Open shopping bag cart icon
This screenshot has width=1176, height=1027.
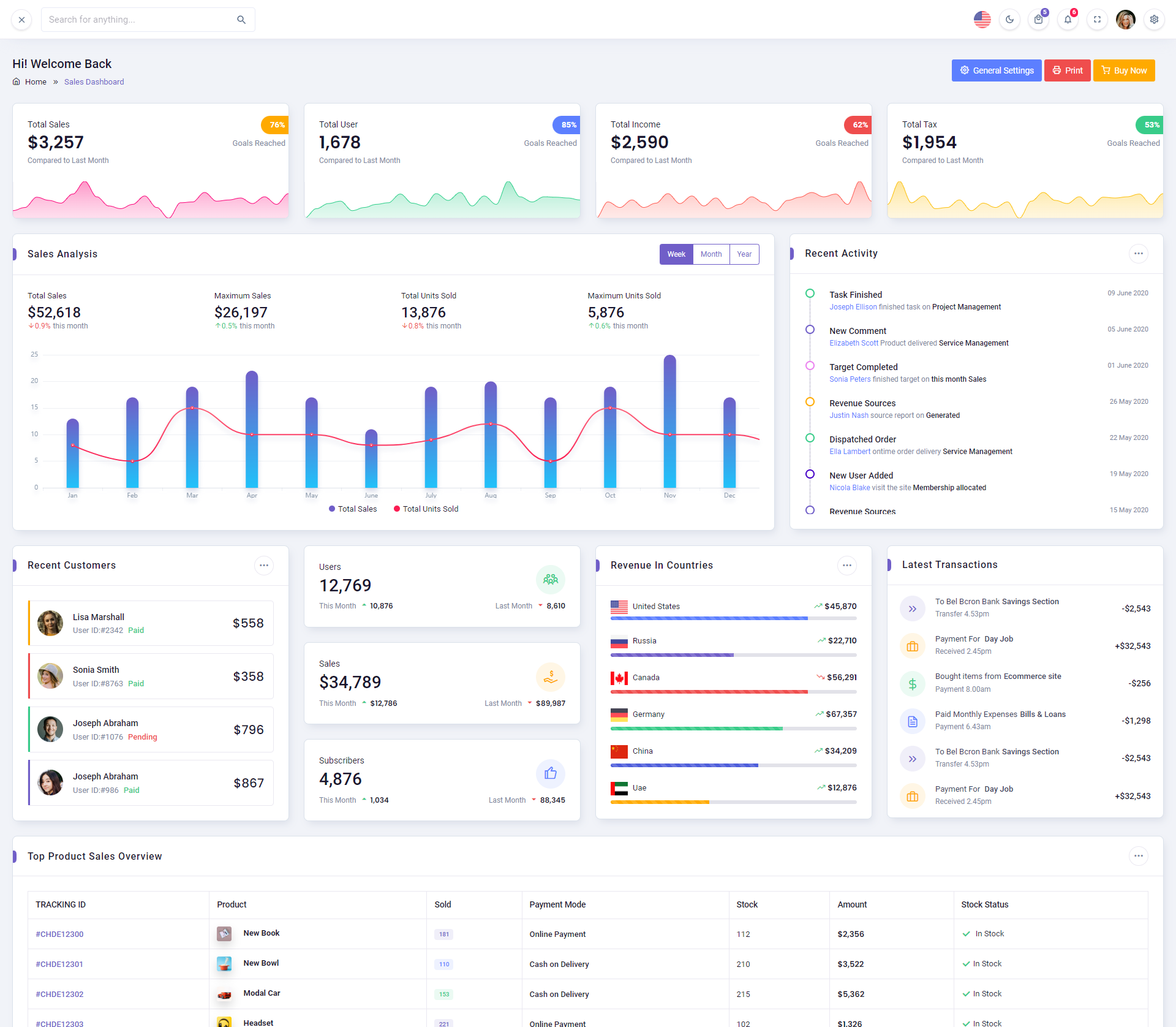coord(1038,20)
